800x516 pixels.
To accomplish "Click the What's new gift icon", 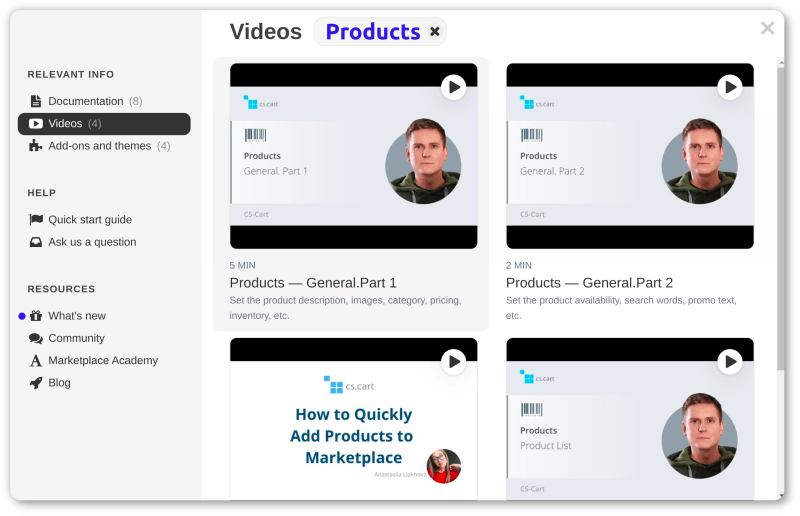I will point(36,316).
